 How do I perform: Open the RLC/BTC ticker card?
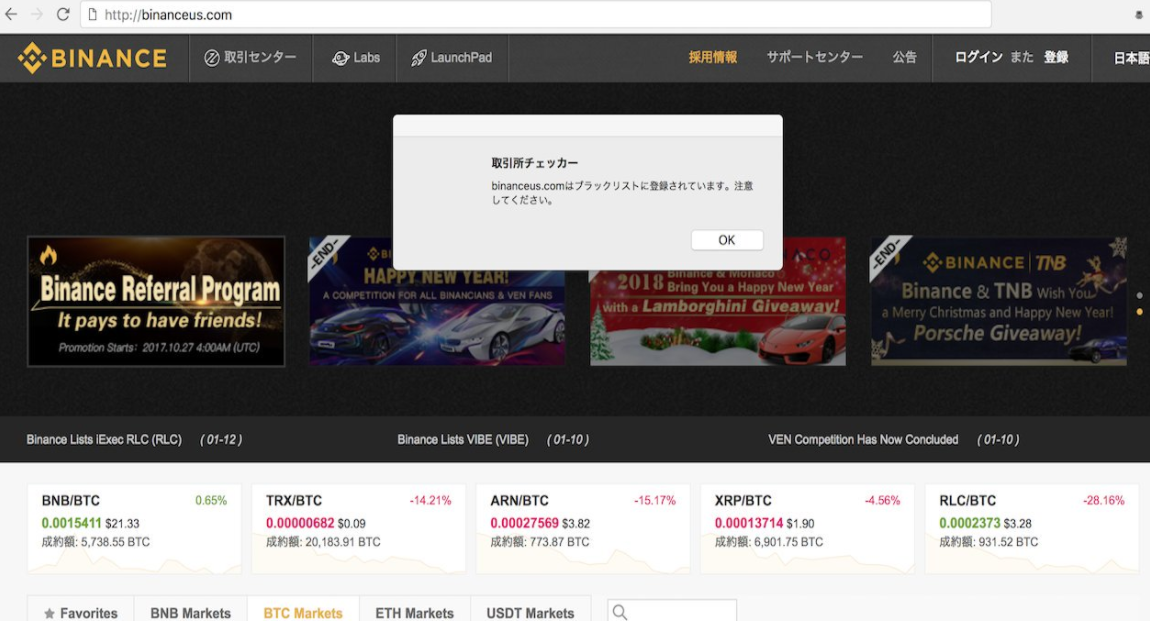(1032, 528)
